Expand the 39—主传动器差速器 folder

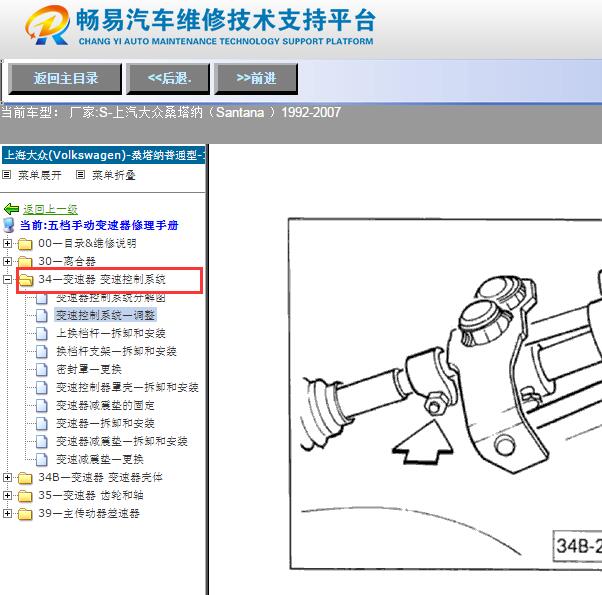click(x=7, y=513)
